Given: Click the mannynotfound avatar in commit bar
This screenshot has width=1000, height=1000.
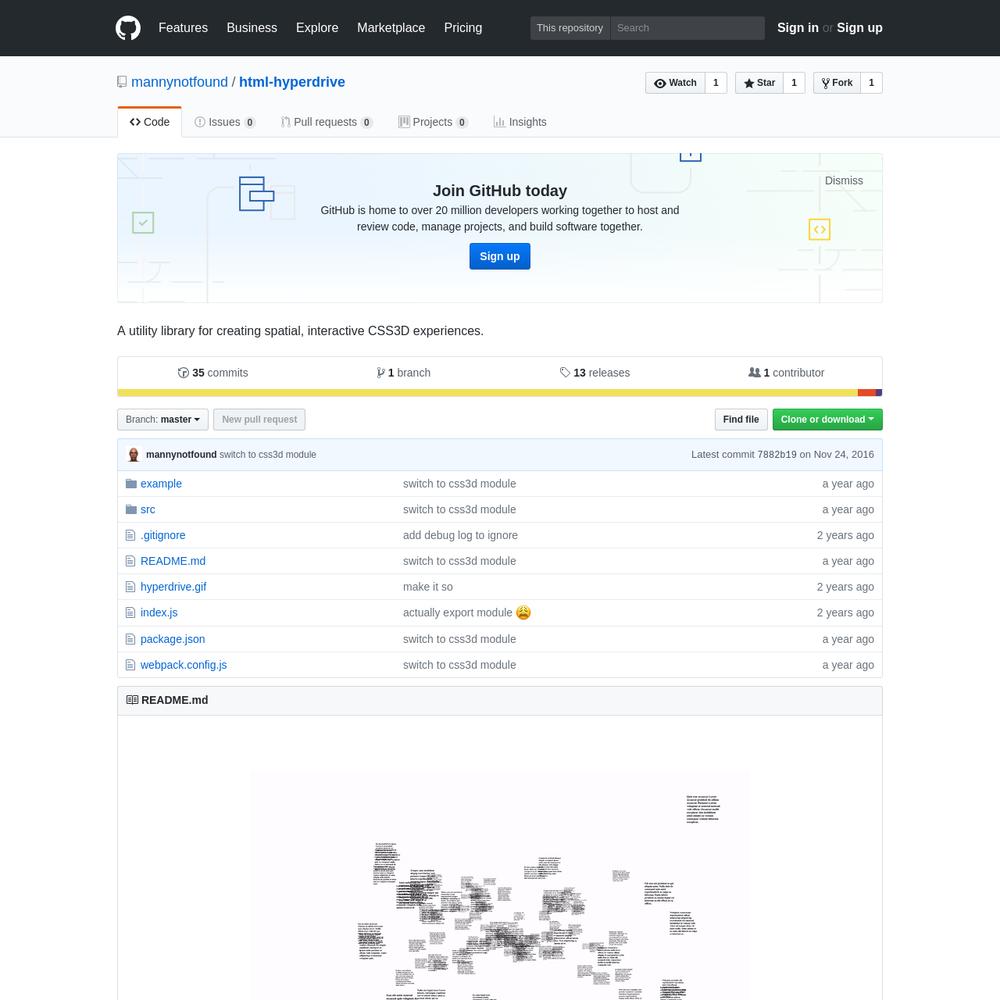Looking at the screenshot, I should [x=133, y=455].
